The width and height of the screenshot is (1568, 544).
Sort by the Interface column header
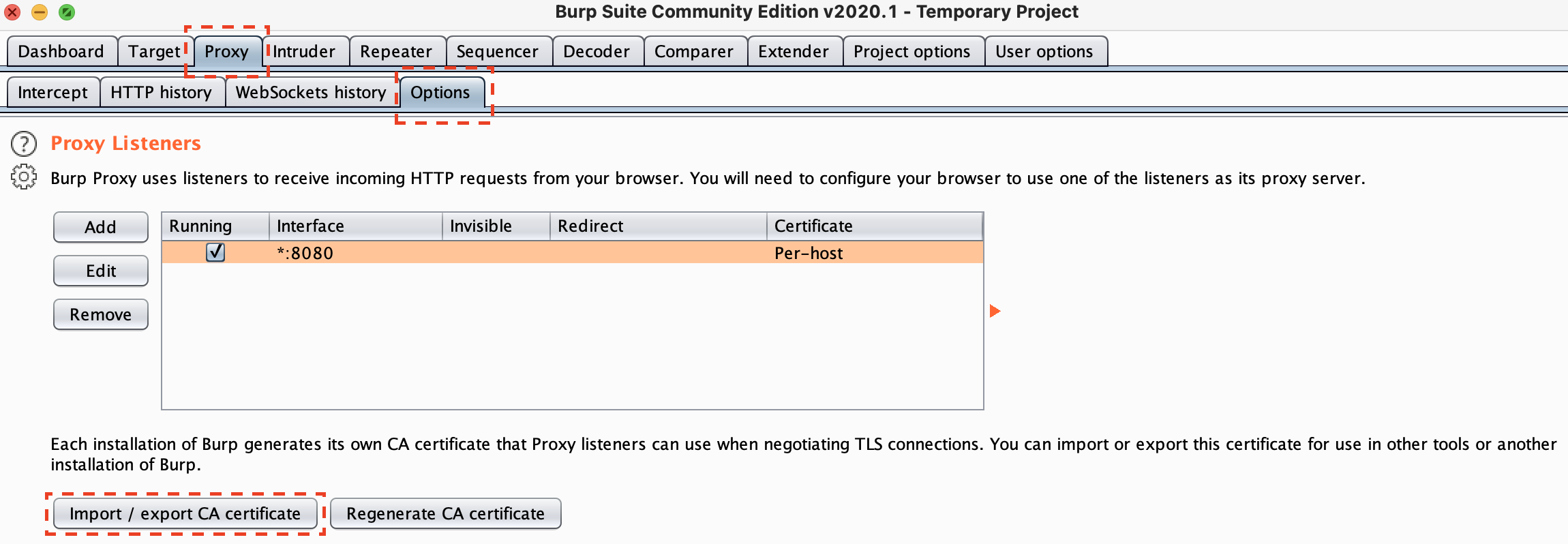click(x=356, y=226)
